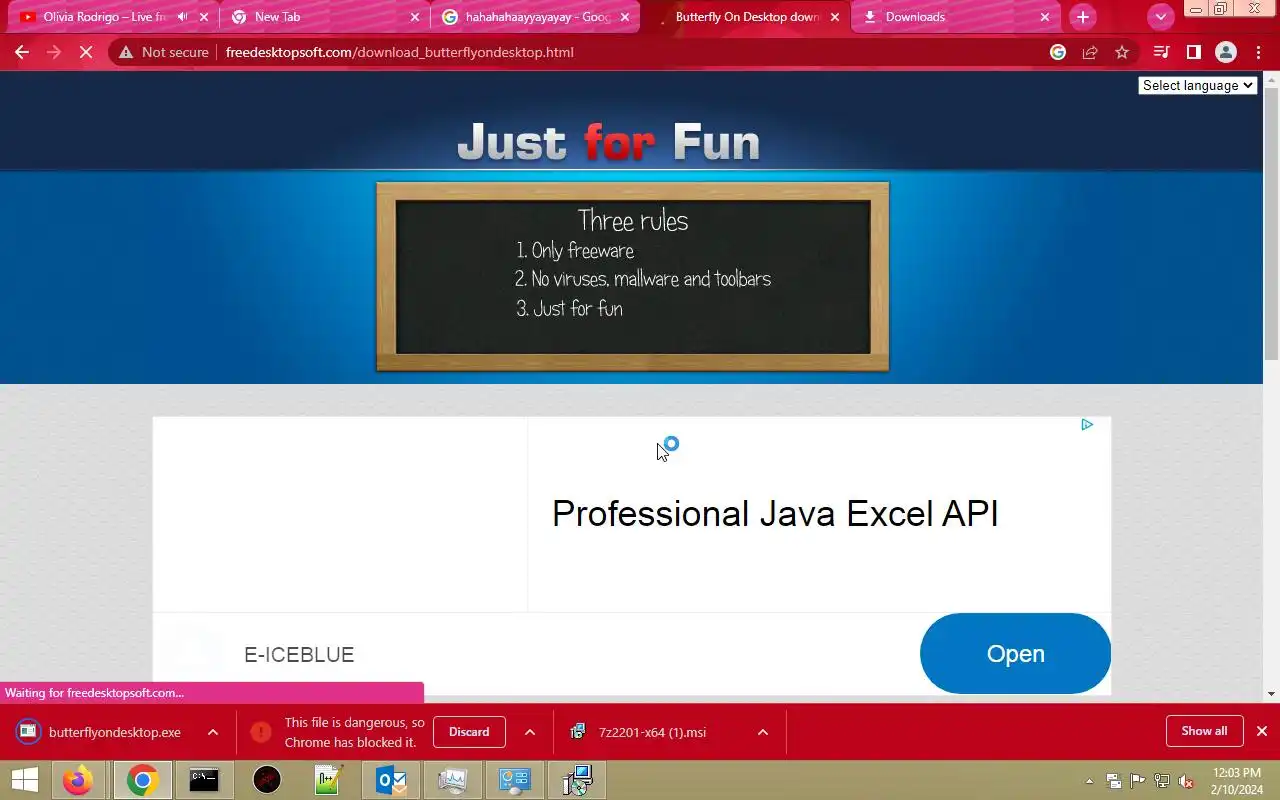Screen dimensions: 1280x800
Task: Open the installer icon in taskbar
Action: pyautogui.click(x=578, y=780)
